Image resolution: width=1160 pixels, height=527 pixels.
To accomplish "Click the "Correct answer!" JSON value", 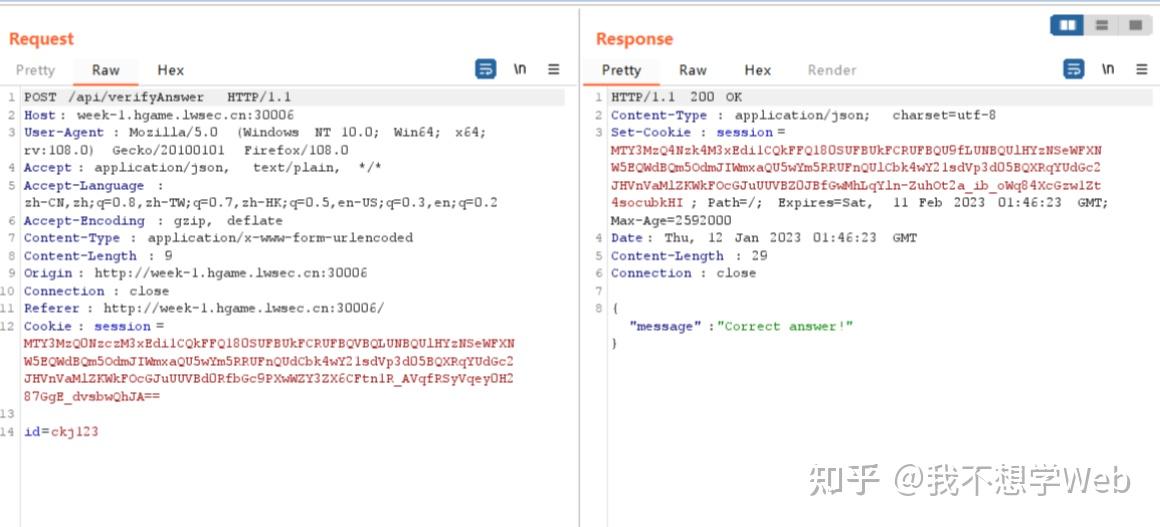I will click(786, 326).
